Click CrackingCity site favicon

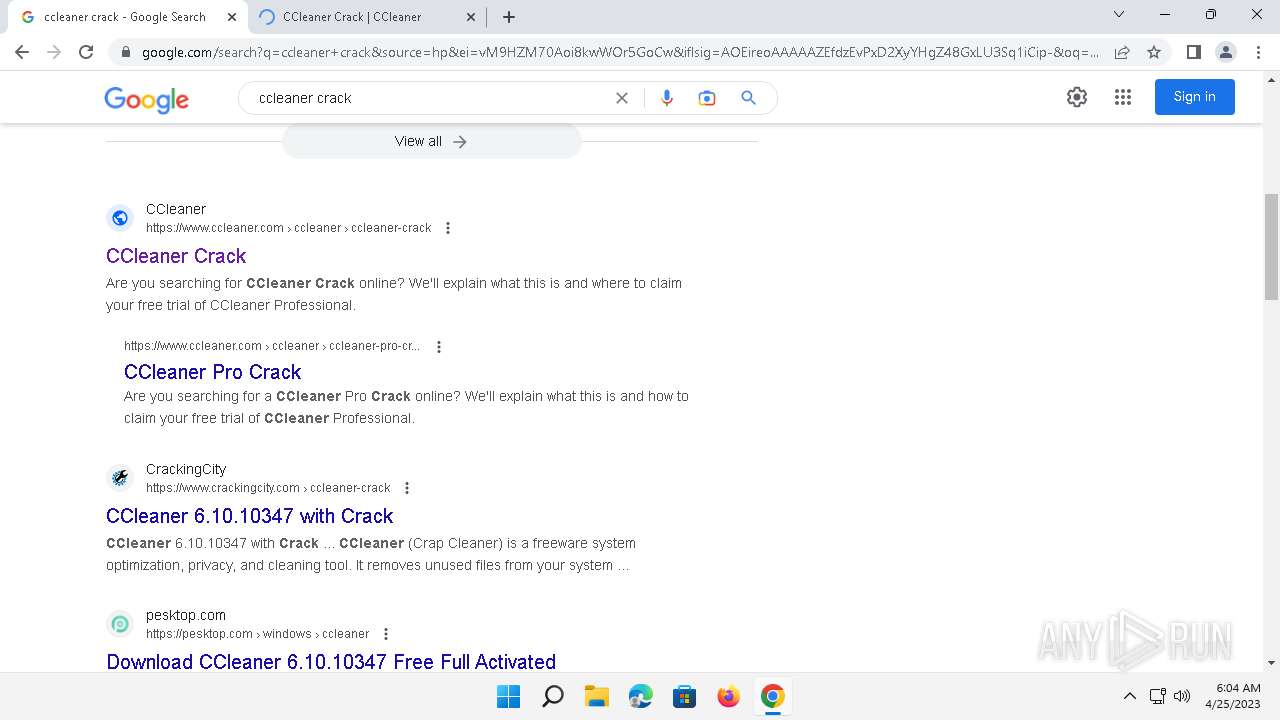pos(120,478)
